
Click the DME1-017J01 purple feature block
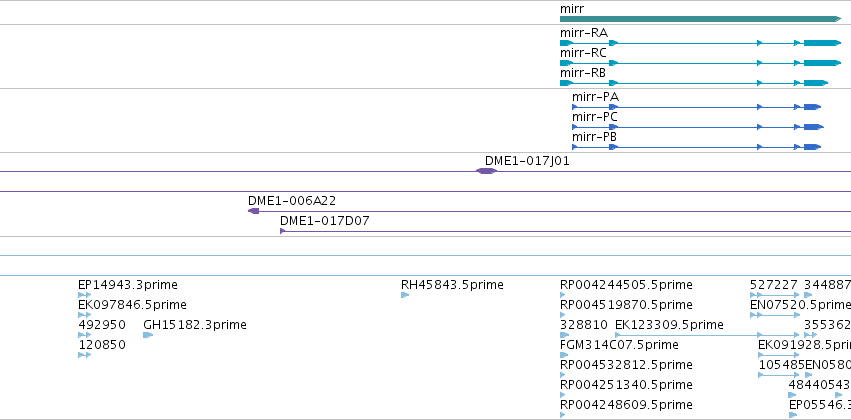[x=486, y=171]
